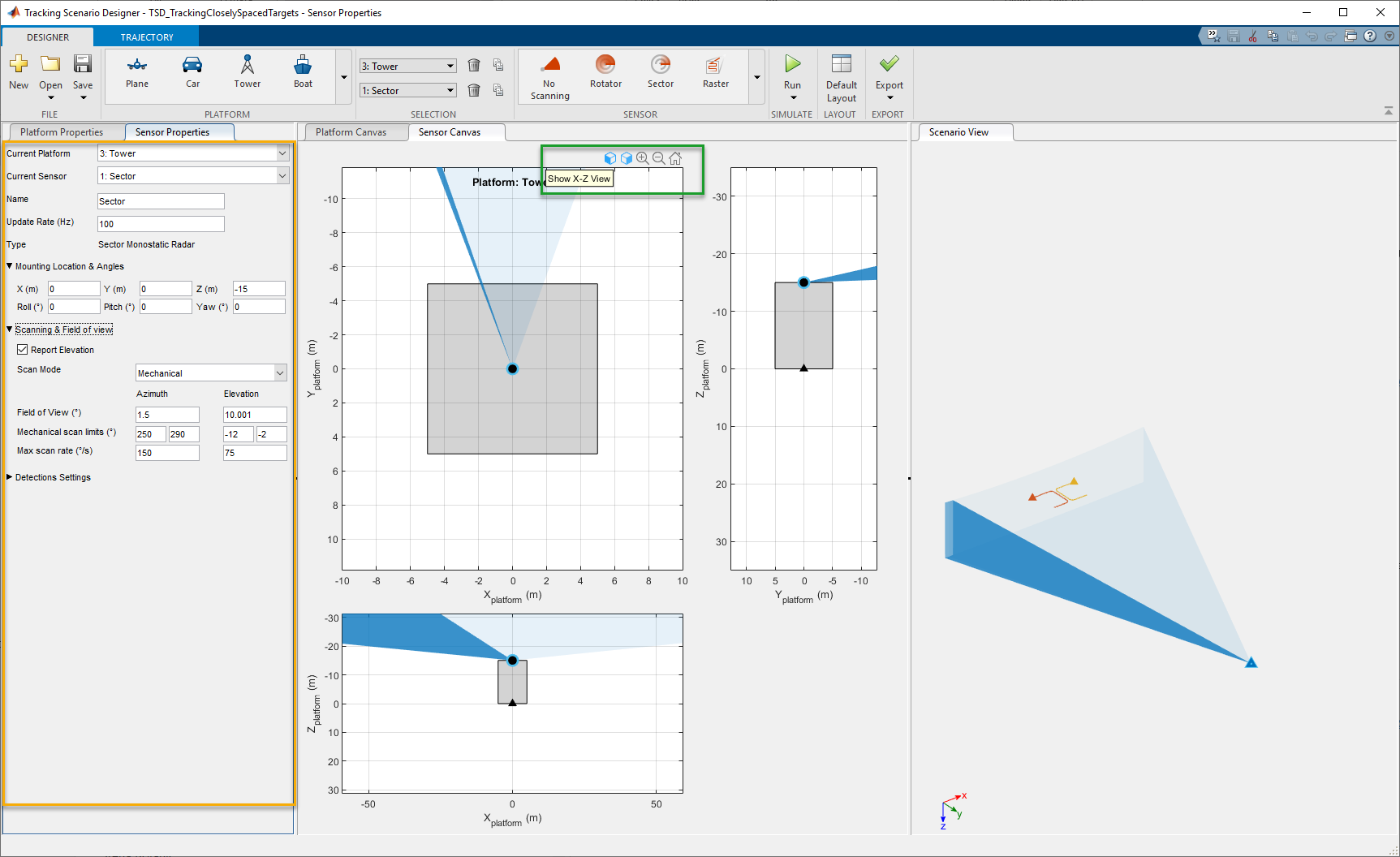
Task: Select the Raster sensor type
Action: tap(716, 72)
